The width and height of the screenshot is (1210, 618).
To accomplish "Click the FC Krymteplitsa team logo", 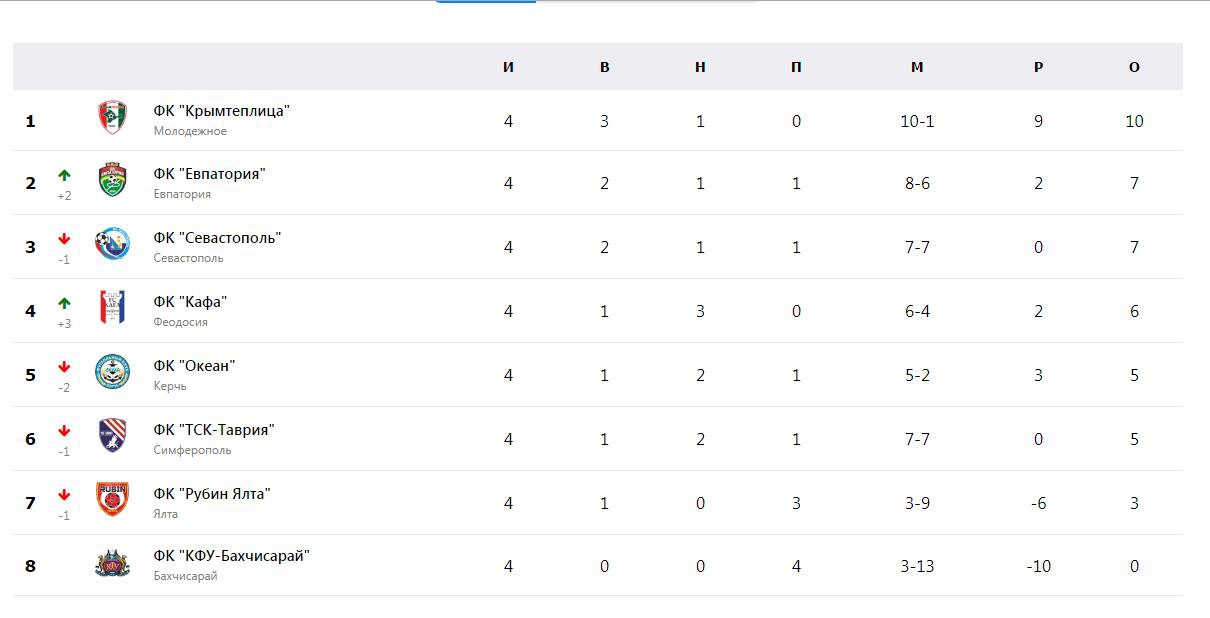I will click(112, 117).
